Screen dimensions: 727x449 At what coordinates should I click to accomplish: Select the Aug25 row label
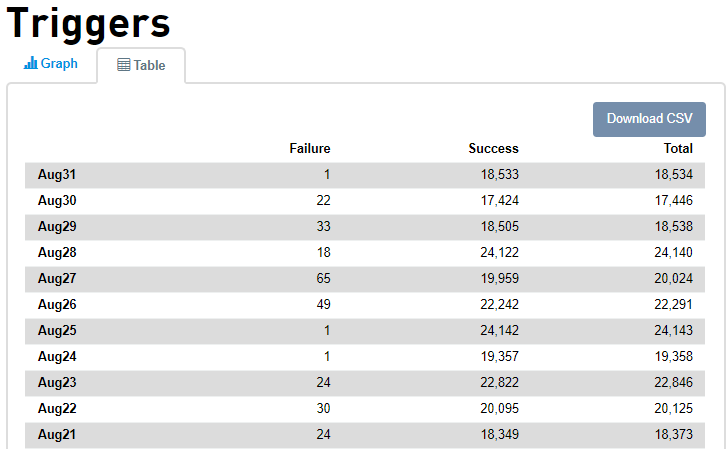pyautogui.click(x=57, y=331)
